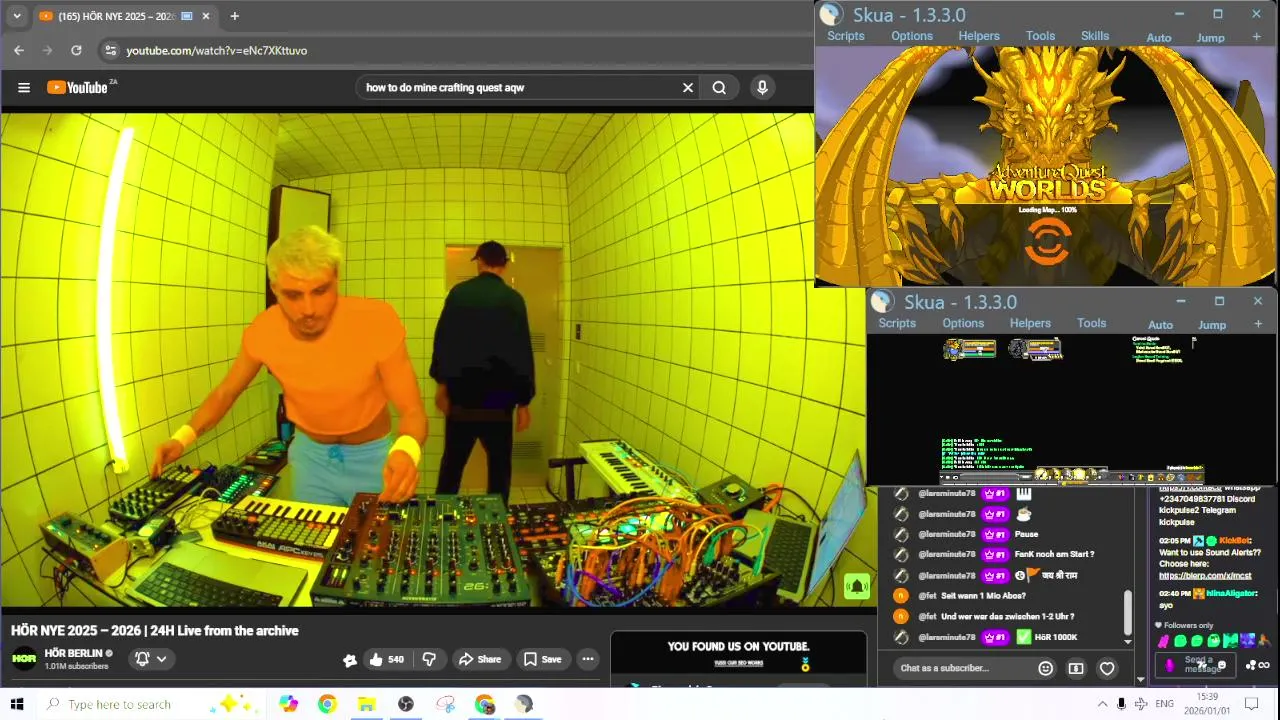Go to the YouTube home logo
This screenshot has width=1280, height=720.
point(80,87)
